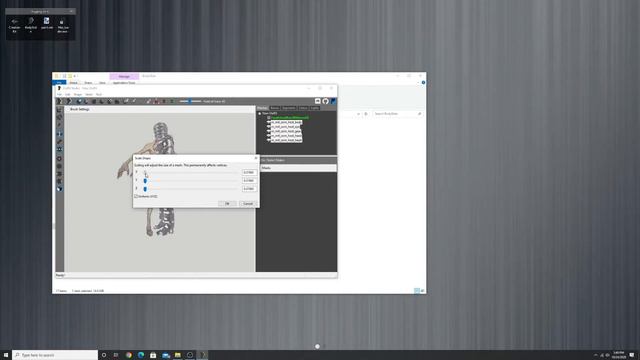640x360 pixels.
Task: Switch to the Segments tab
Action: coord(289,108)
